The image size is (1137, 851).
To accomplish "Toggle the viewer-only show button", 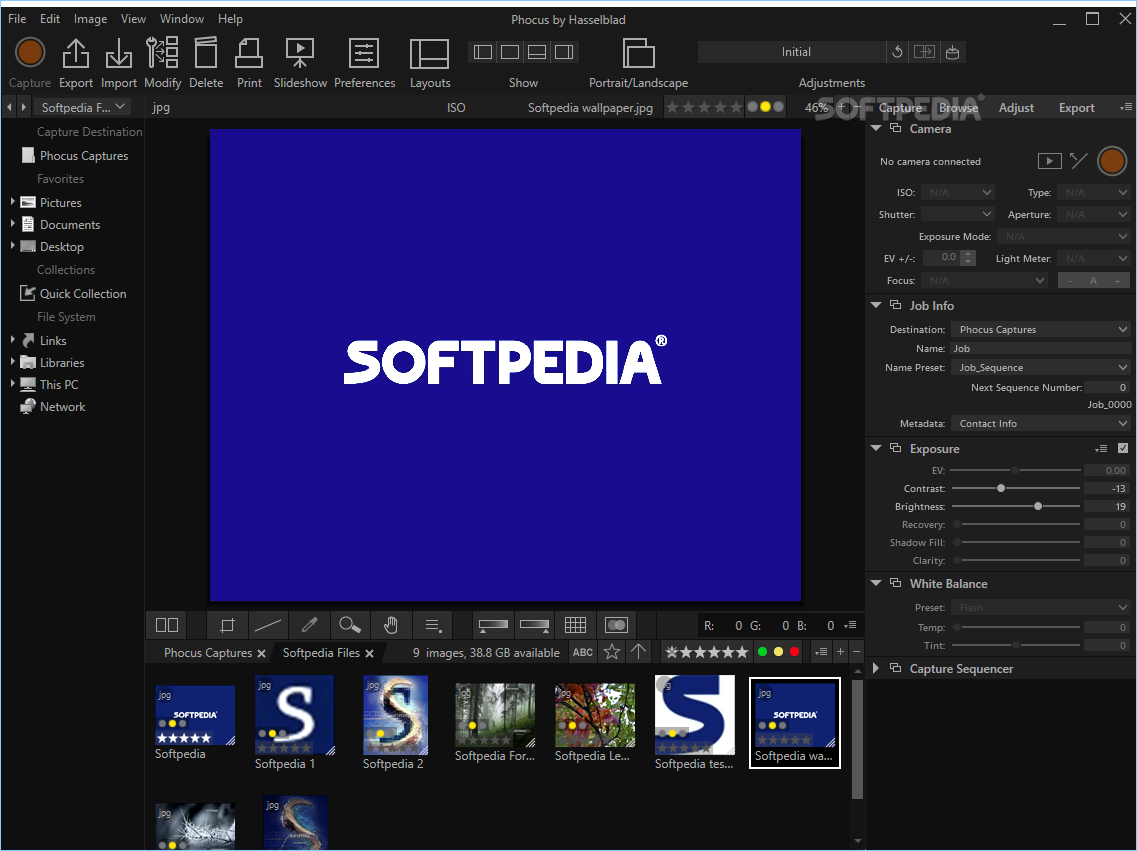I will pos(510,51).
